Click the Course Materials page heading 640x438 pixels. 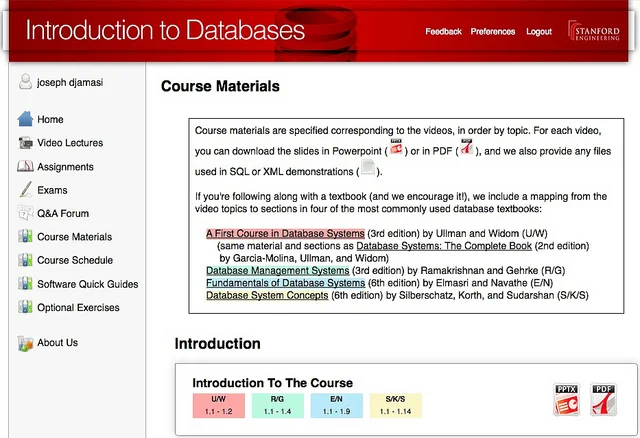pyautogui.click(x=220, y=86)
